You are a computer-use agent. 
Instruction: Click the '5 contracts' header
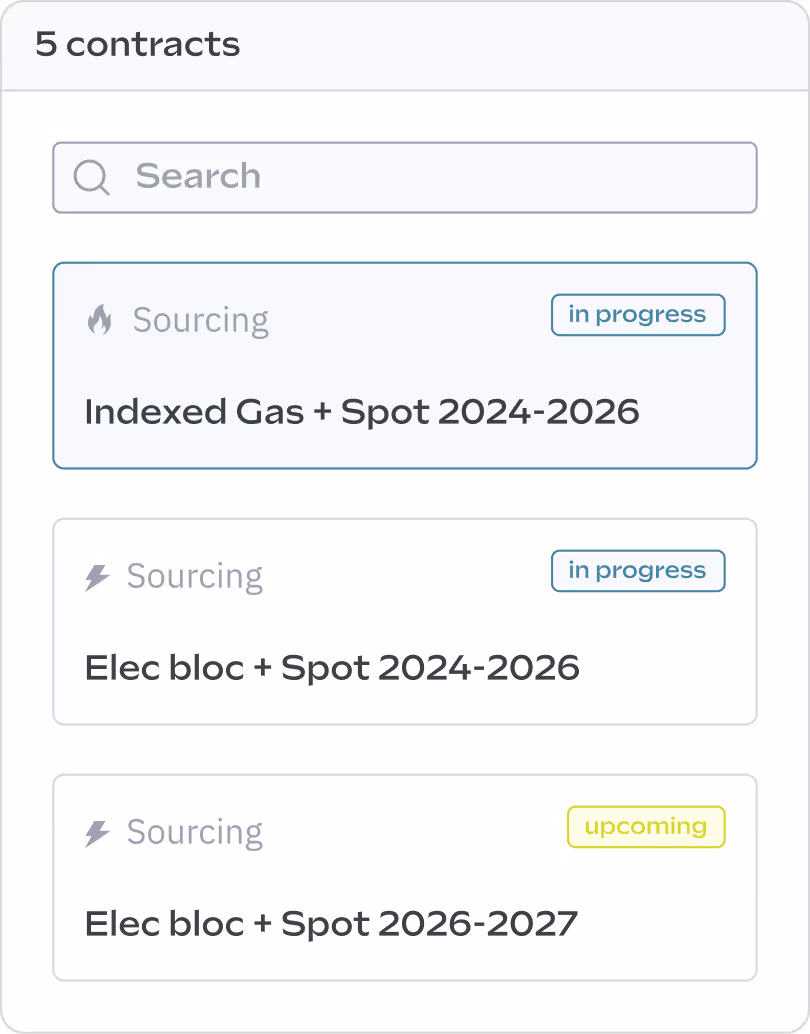(x=138, y=45)
